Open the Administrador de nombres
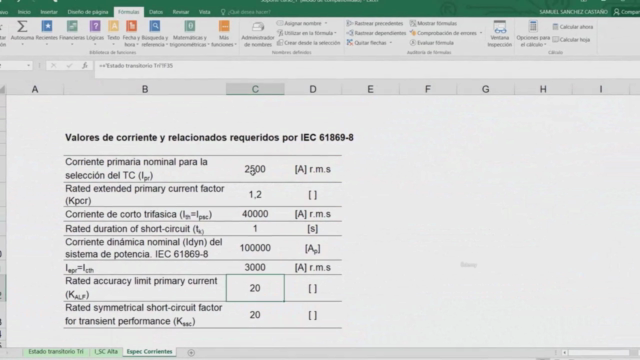The image size is (640, 360). pos(258,34)
